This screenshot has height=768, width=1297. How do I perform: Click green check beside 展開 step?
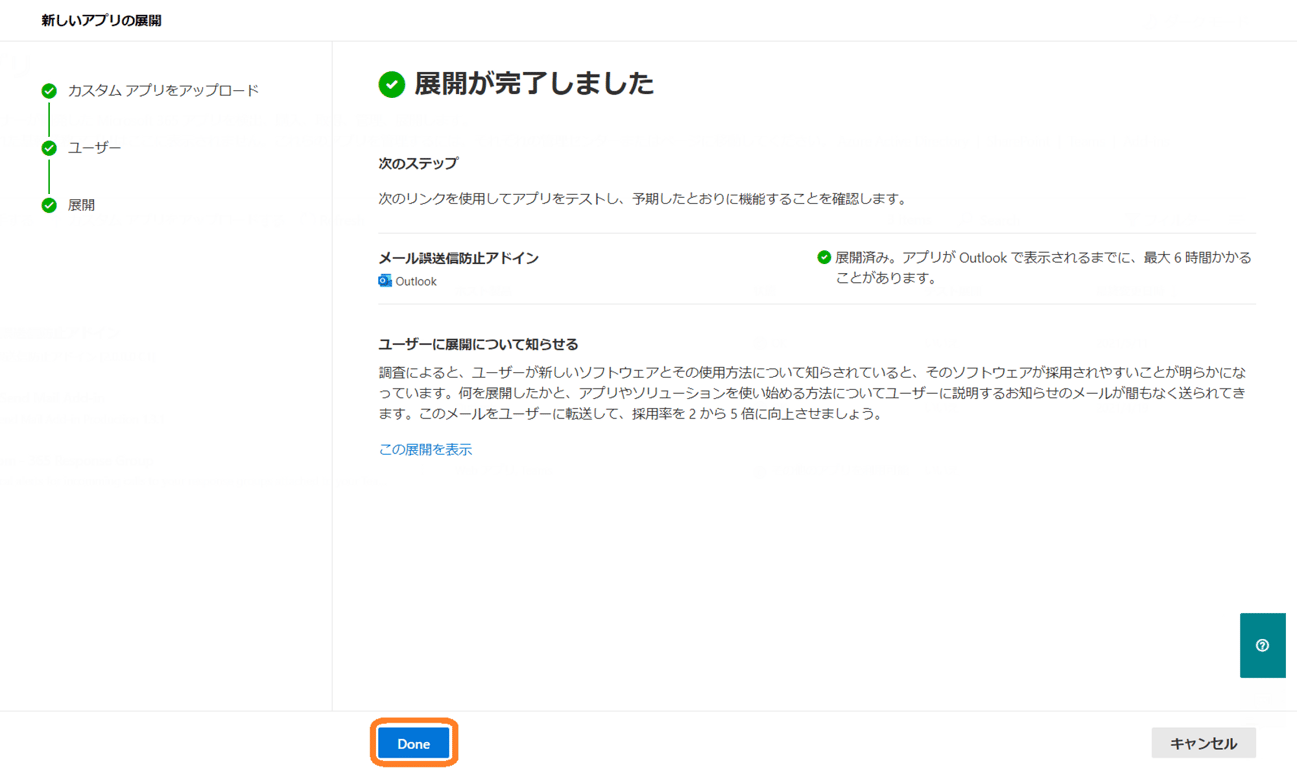point(49,205)
